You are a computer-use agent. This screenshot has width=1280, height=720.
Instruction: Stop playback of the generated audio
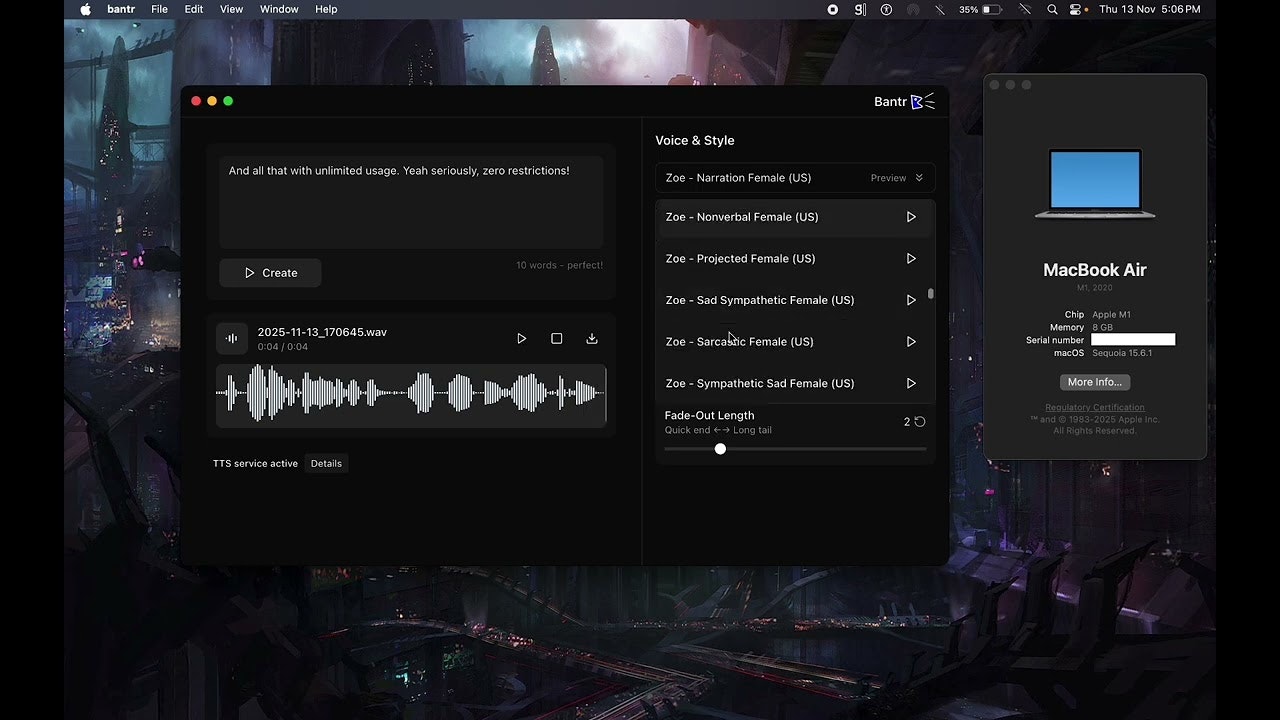pos(557,339)
